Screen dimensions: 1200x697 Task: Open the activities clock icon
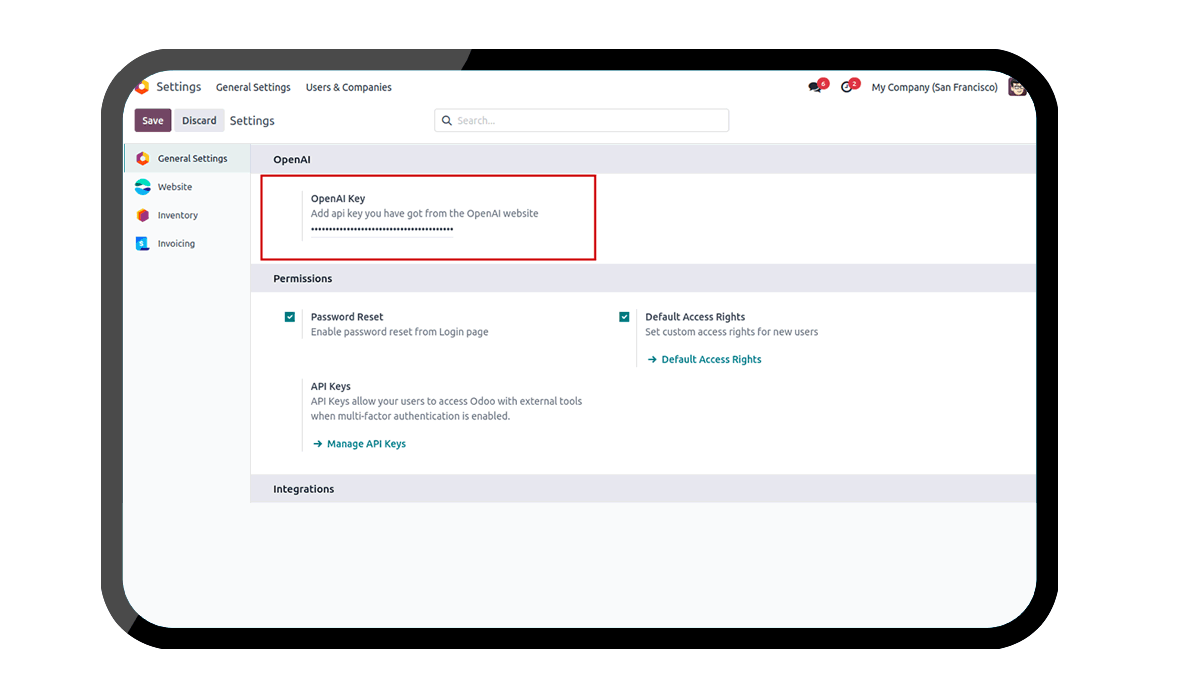pos(847,87)
